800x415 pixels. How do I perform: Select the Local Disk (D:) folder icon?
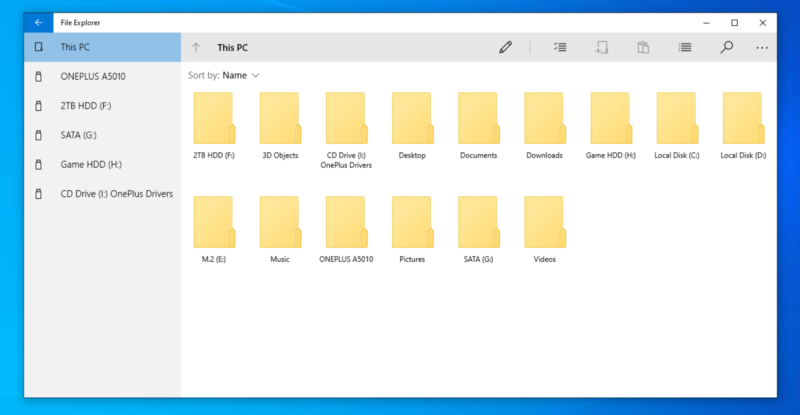pyautogui.click(x=743, y=118)
